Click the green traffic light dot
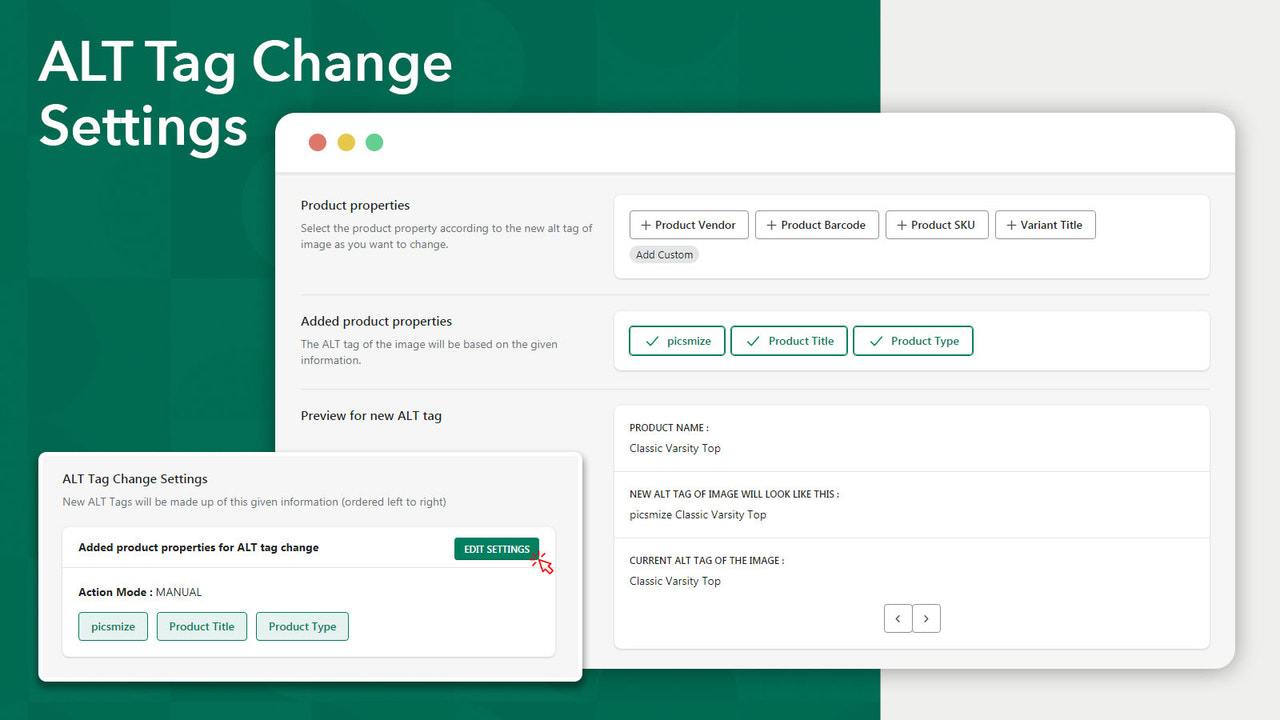The image size is (1280, 720). pyautogui.click(x=374, y=142)
